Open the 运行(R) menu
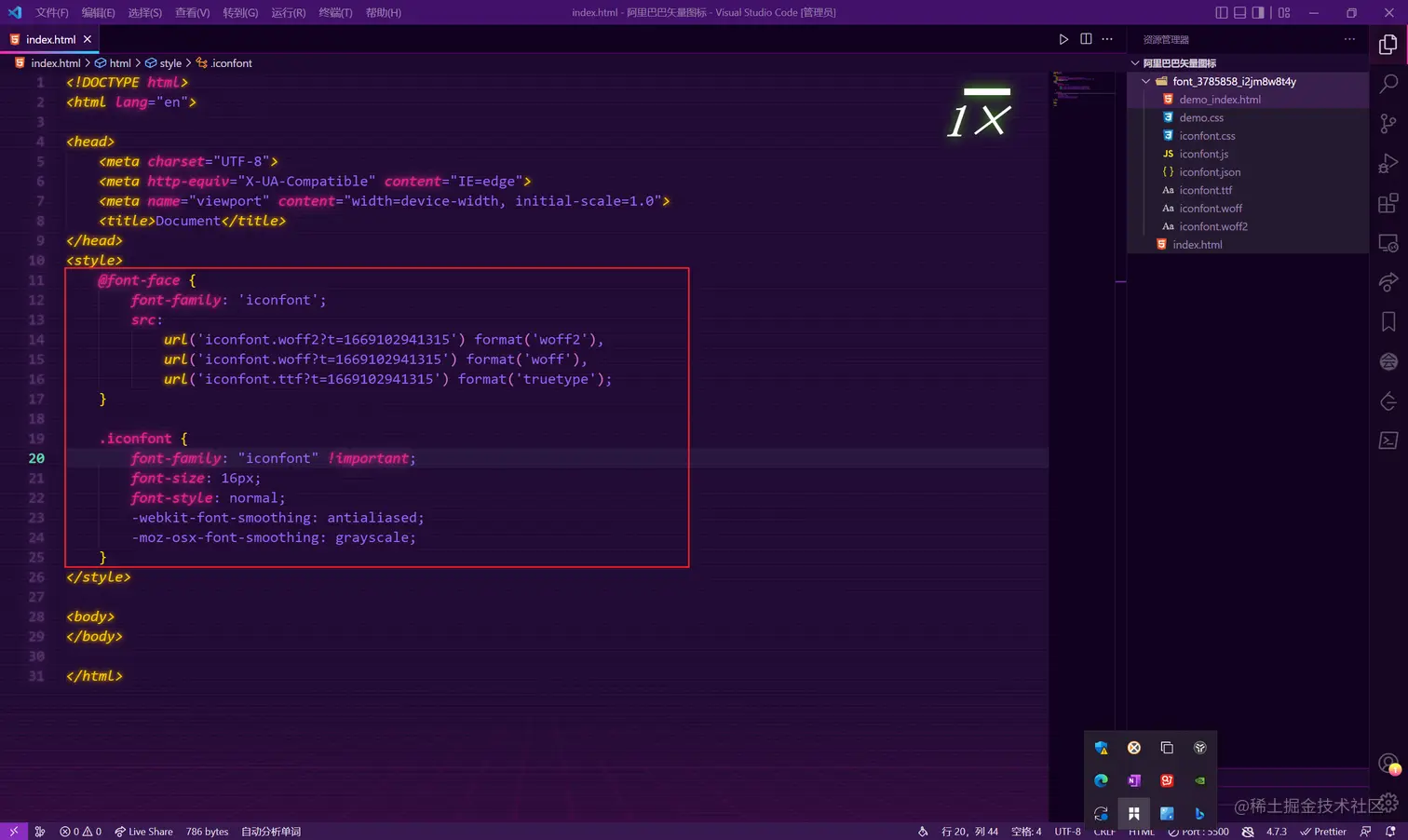 [288, 12]
